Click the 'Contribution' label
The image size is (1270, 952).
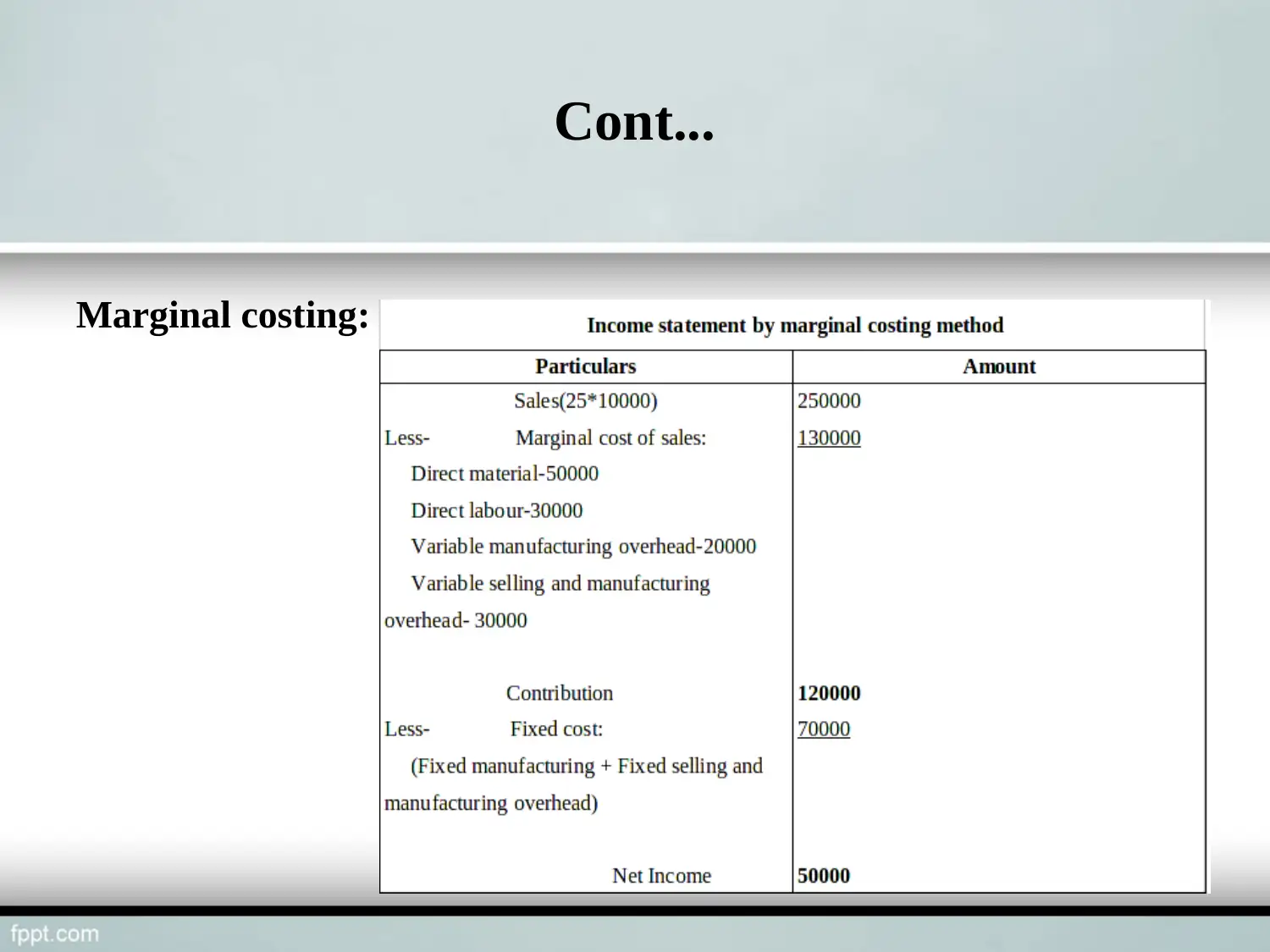560,693
